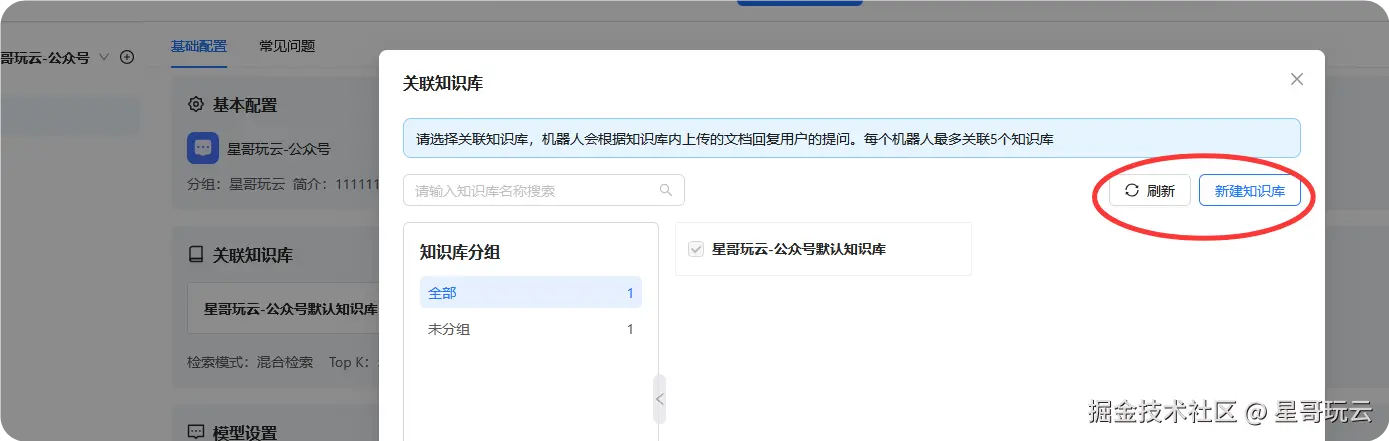Click the blue info notice banner
This screenshot has width=1389, height=441.
point(852,138)
